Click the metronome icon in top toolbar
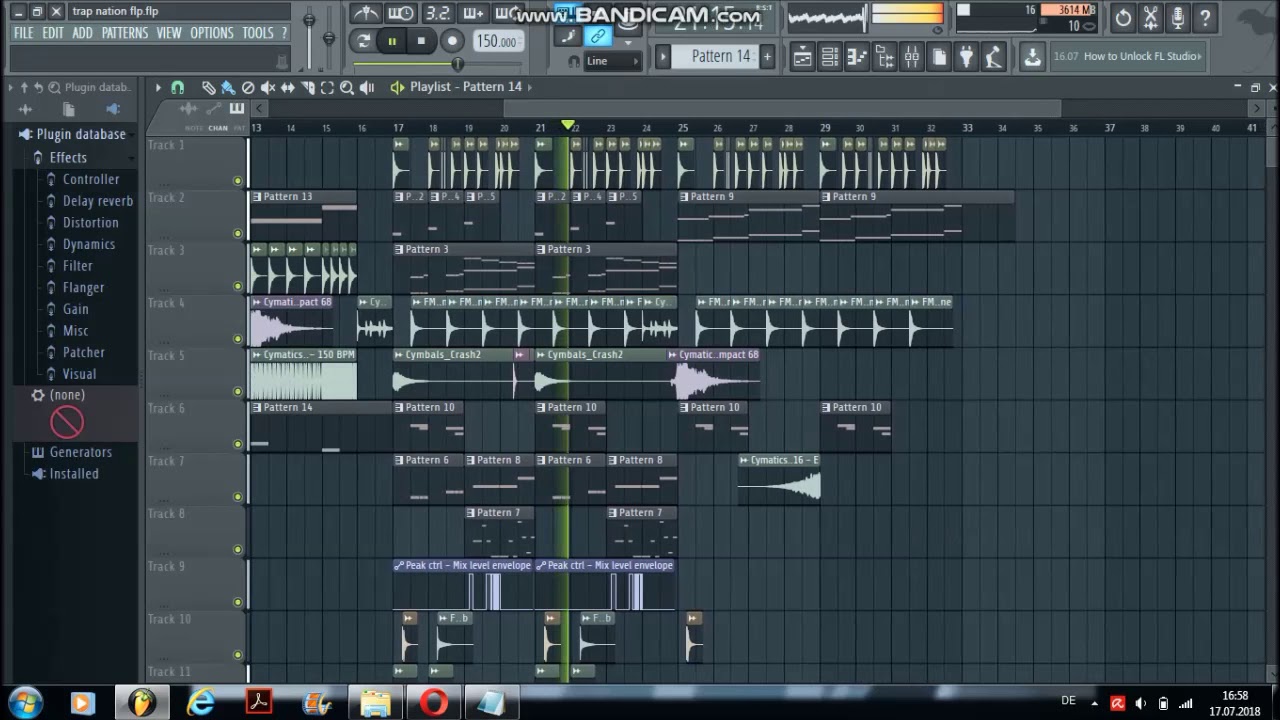This screenshot has width=1280, height=720. pos(366,13)
